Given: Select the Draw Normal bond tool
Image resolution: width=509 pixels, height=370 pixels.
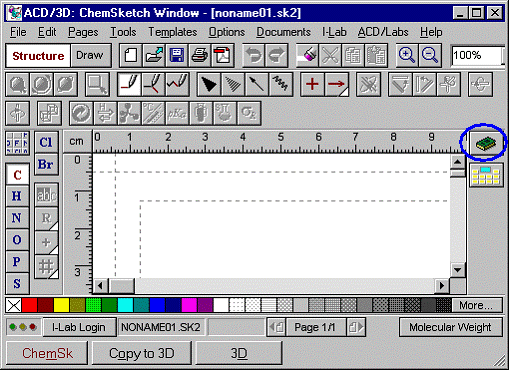Looking at the screenshot, I should click(129, 84).
